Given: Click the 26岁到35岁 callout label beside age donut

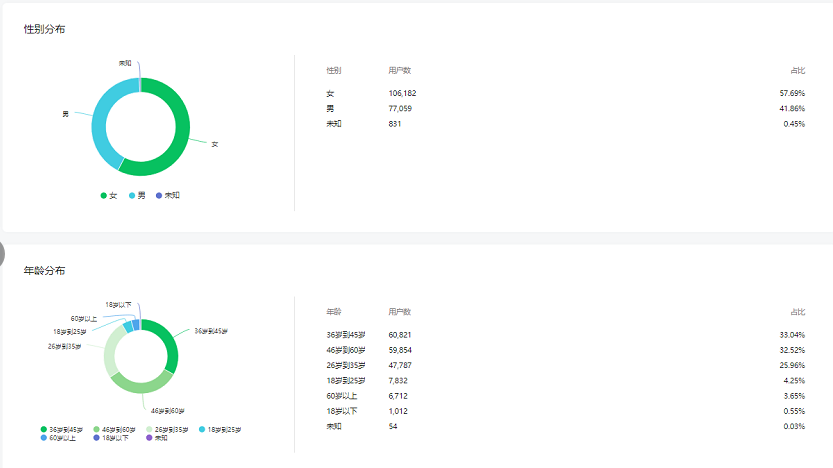Looking at the screenshot, I should (64, 347).
